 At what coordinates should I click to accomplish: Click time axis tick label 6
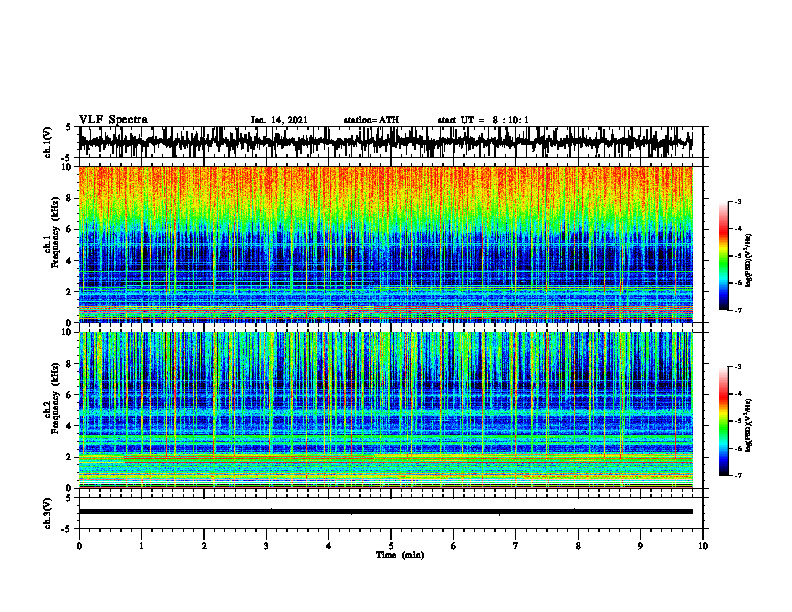(454, 546)
